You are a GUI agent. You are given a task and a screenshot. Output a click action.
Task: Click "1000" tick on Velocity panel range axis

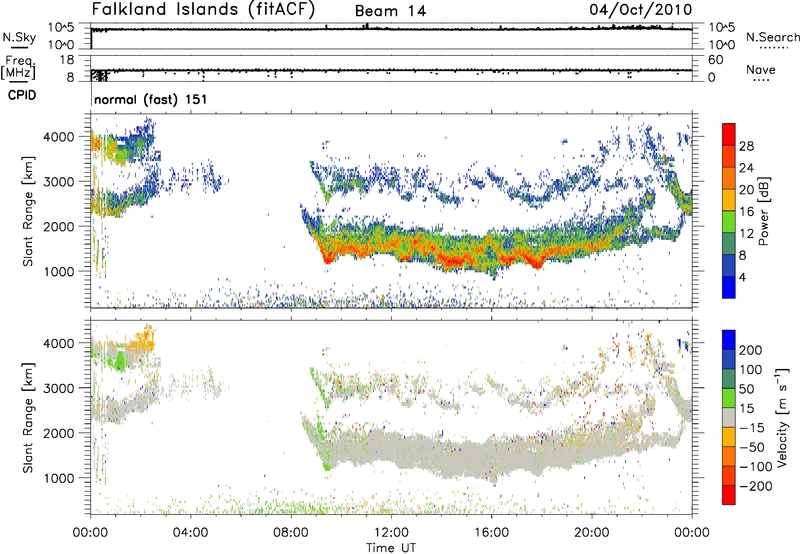click(x=59, y=478)
